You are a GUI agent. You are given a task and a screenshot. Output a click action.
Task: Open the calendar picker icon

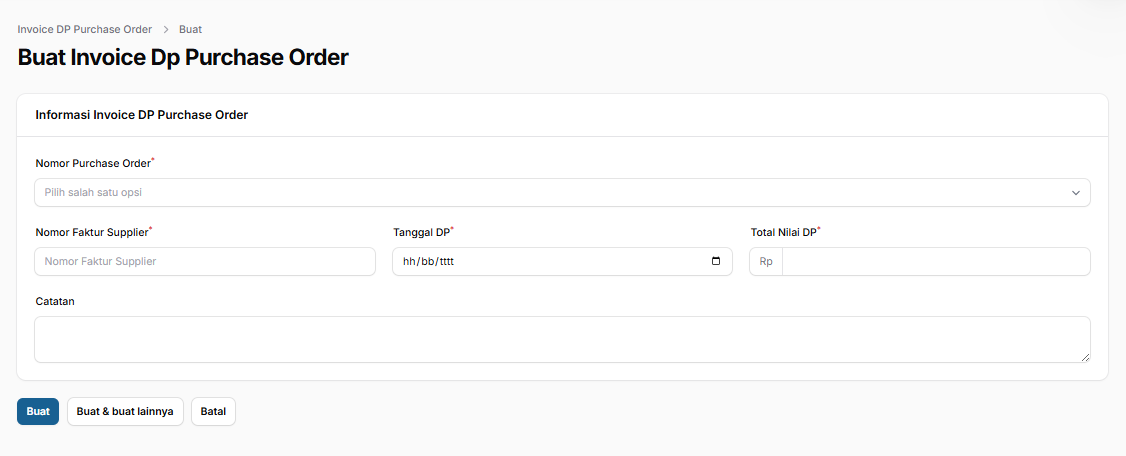(x=716, y=261)
